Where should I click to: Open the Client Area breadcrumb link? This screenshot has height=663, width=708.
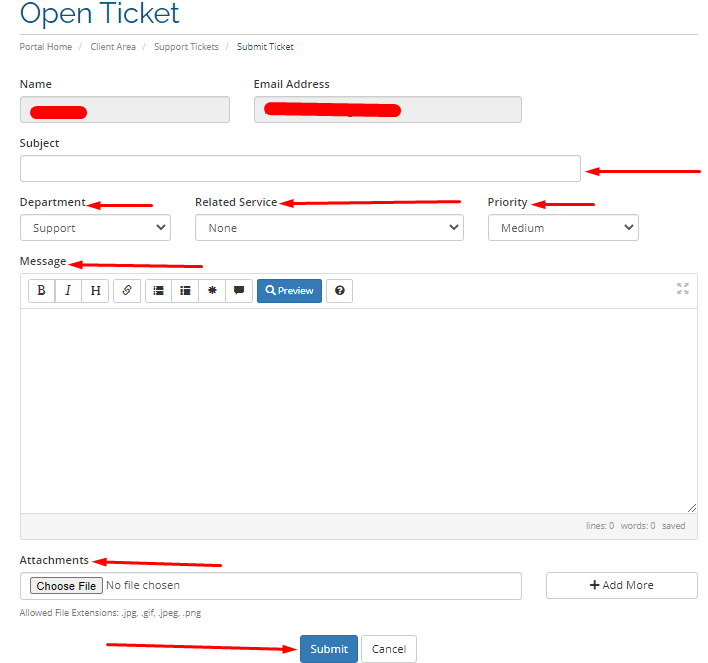coord(113,47)
